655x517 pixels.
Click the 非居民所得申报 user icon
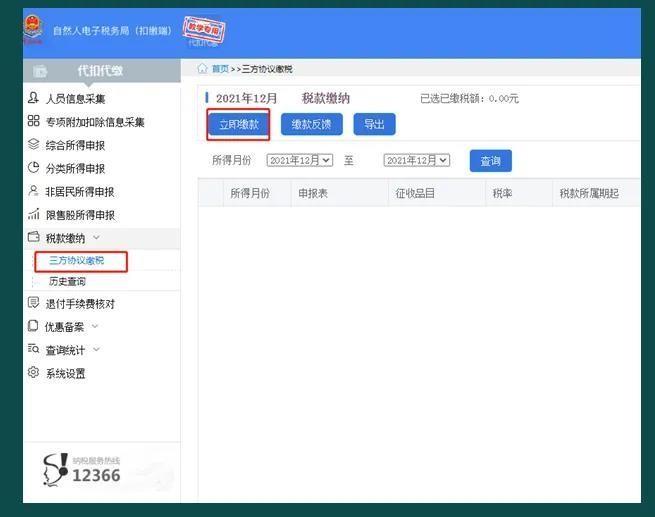[x=34, y=191]
